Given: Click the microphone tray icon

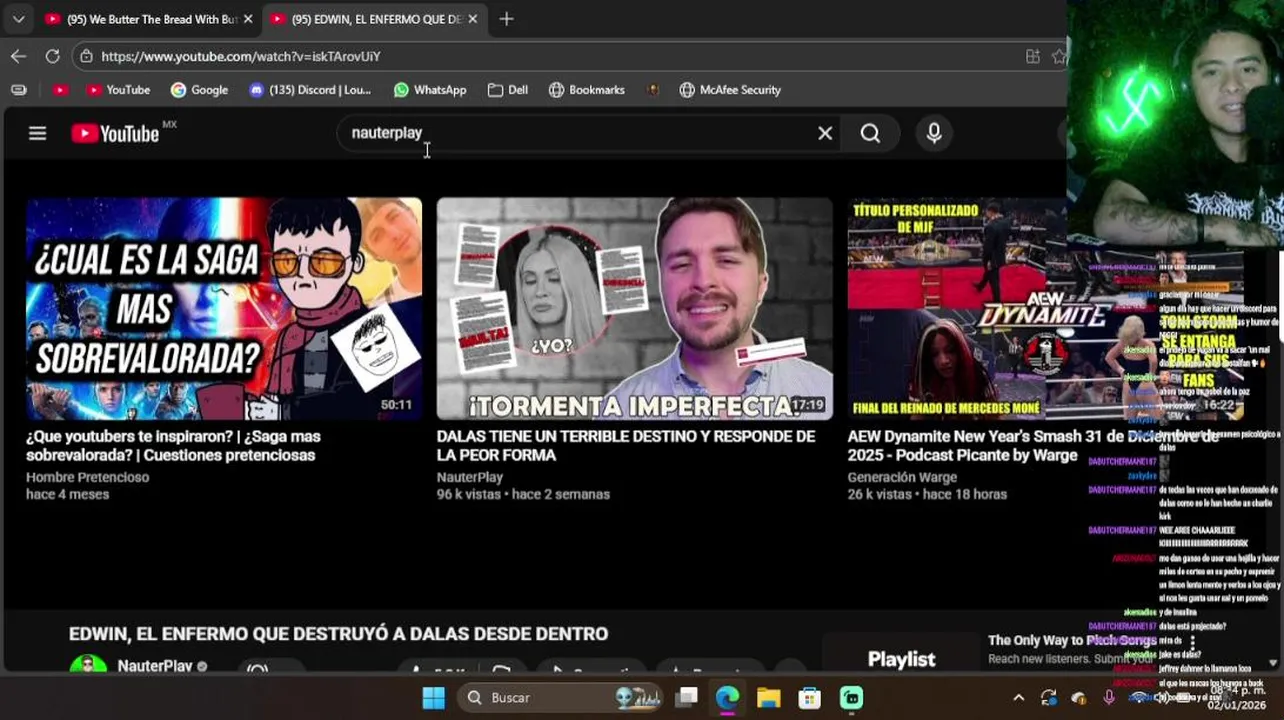Looking at the screenshot, I should pos(1109,698).
